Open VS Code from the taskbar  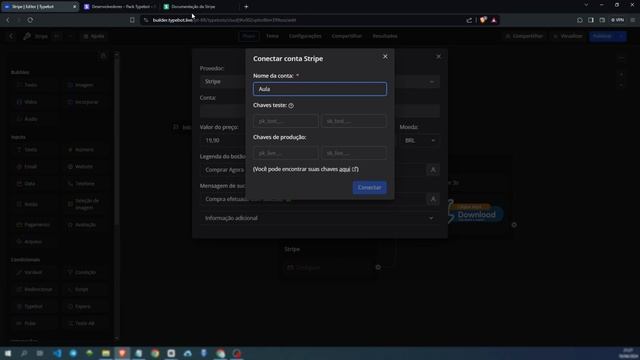click(57, 353)
